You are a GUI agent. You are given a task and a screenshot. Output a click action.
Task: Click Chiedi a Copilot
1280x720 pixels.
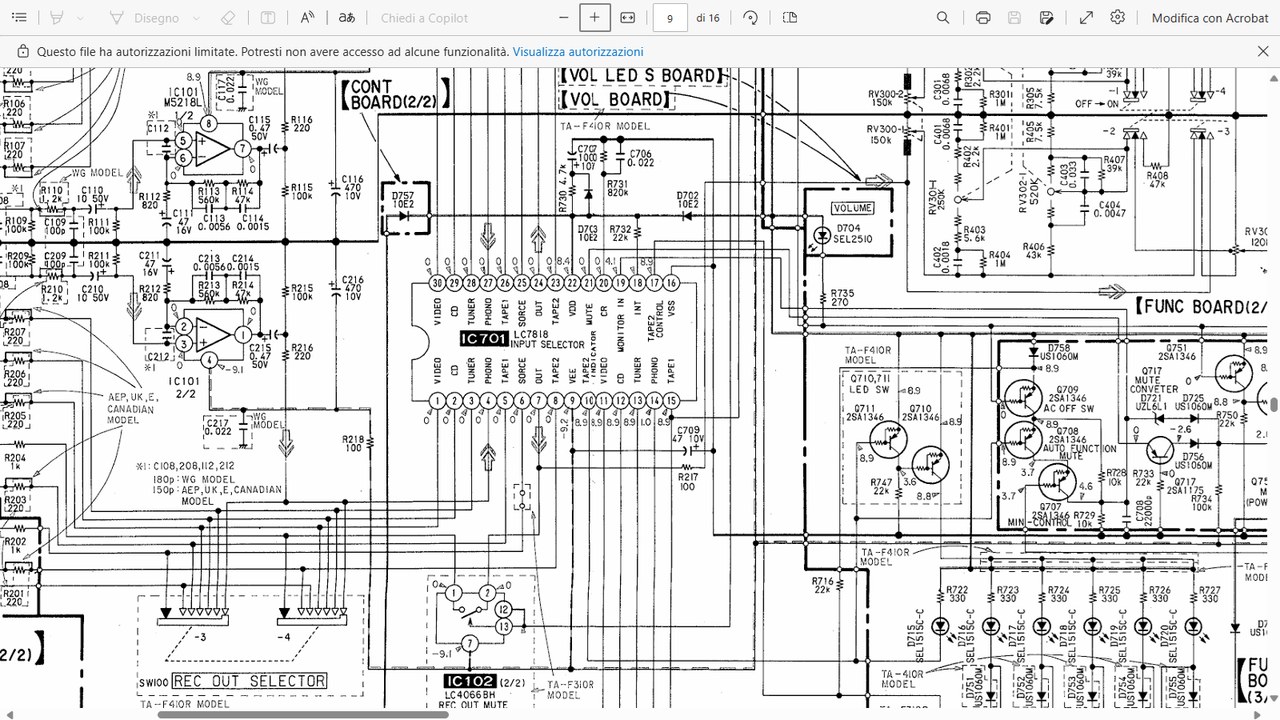(x=424, y=18)
